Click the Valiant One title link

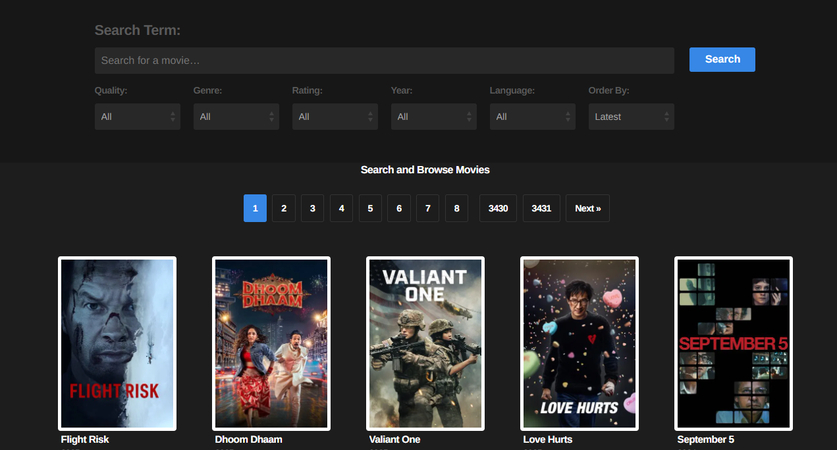click(x=395, y=439)
